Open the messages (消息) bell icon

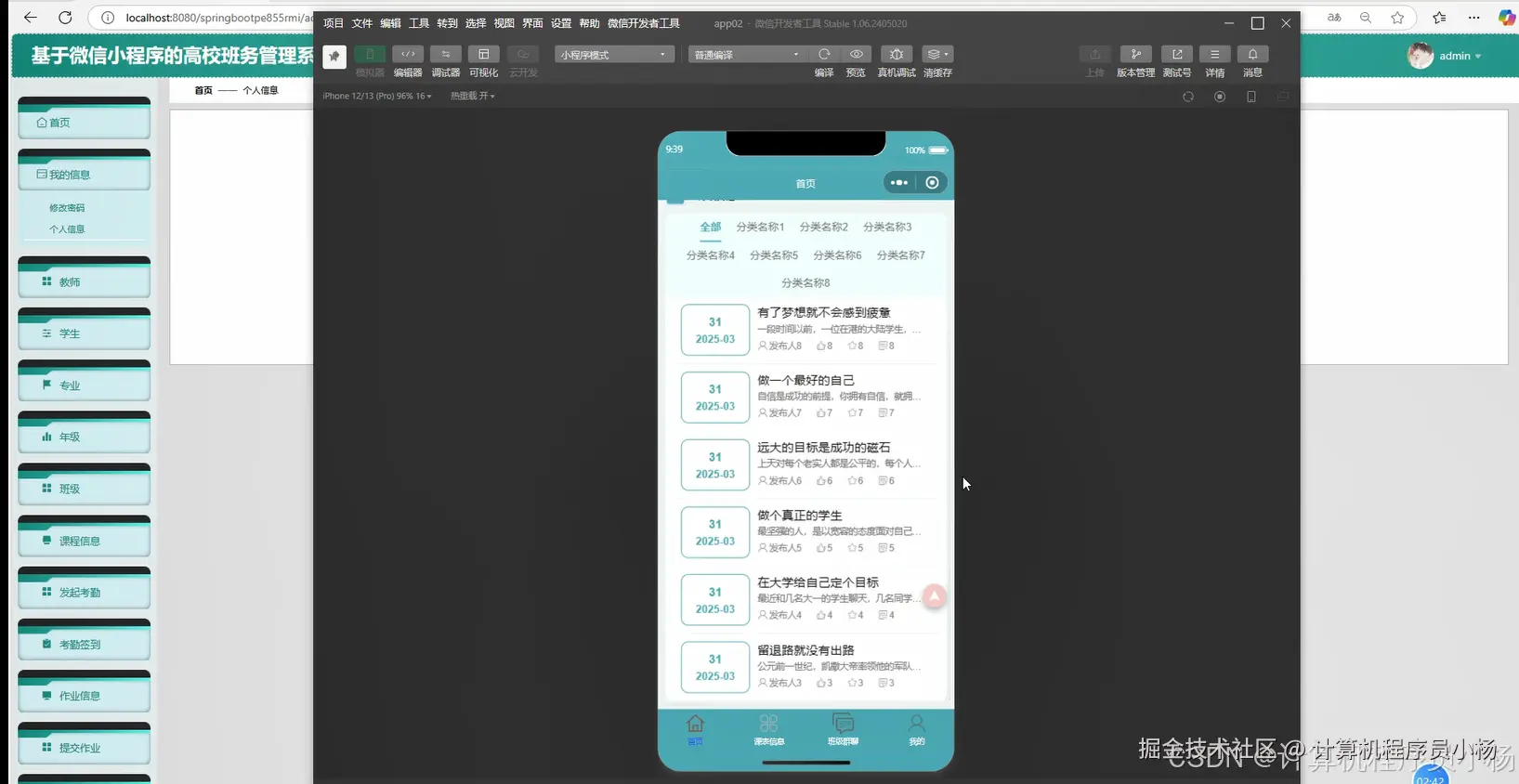1252,54
